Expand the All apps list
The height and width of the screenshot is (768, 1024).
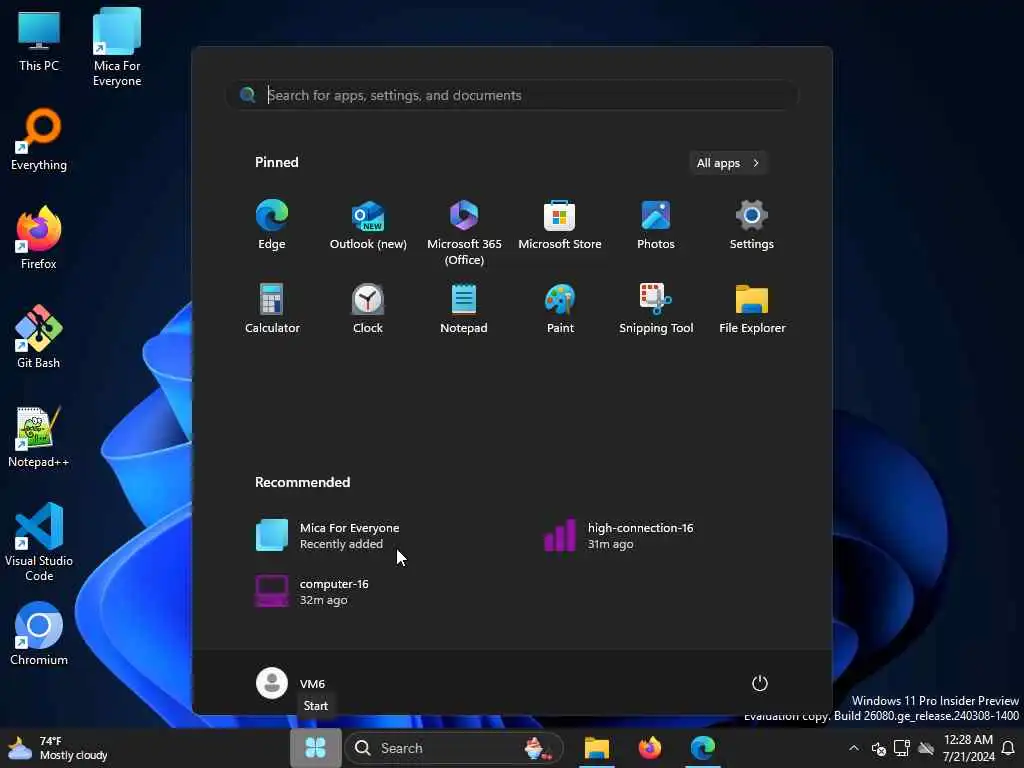(728, 163)
